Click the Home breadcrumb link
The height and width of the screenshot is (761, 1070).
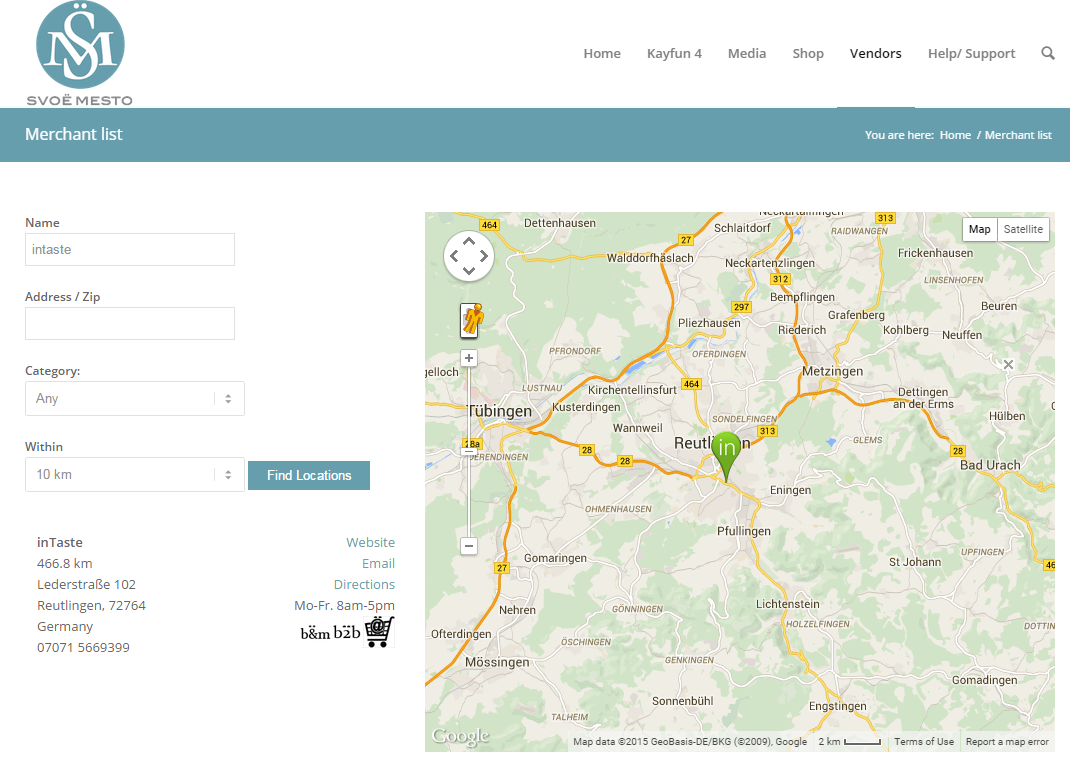[955, 135]
